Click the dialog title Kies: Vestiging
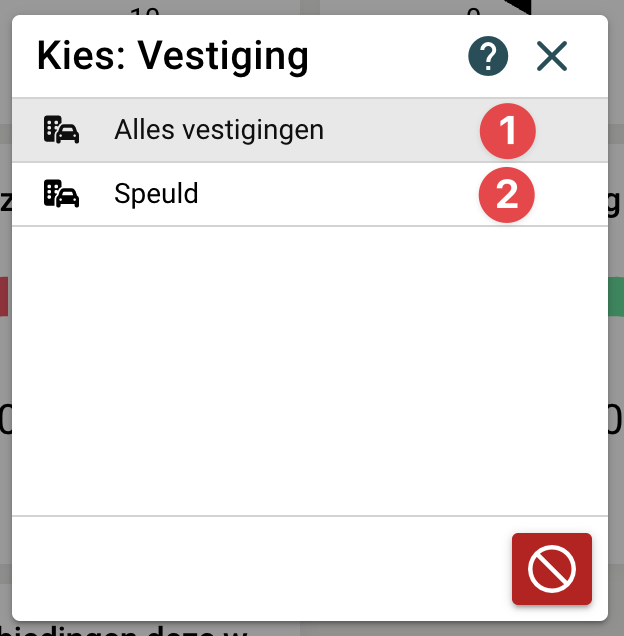 (172, 56)
